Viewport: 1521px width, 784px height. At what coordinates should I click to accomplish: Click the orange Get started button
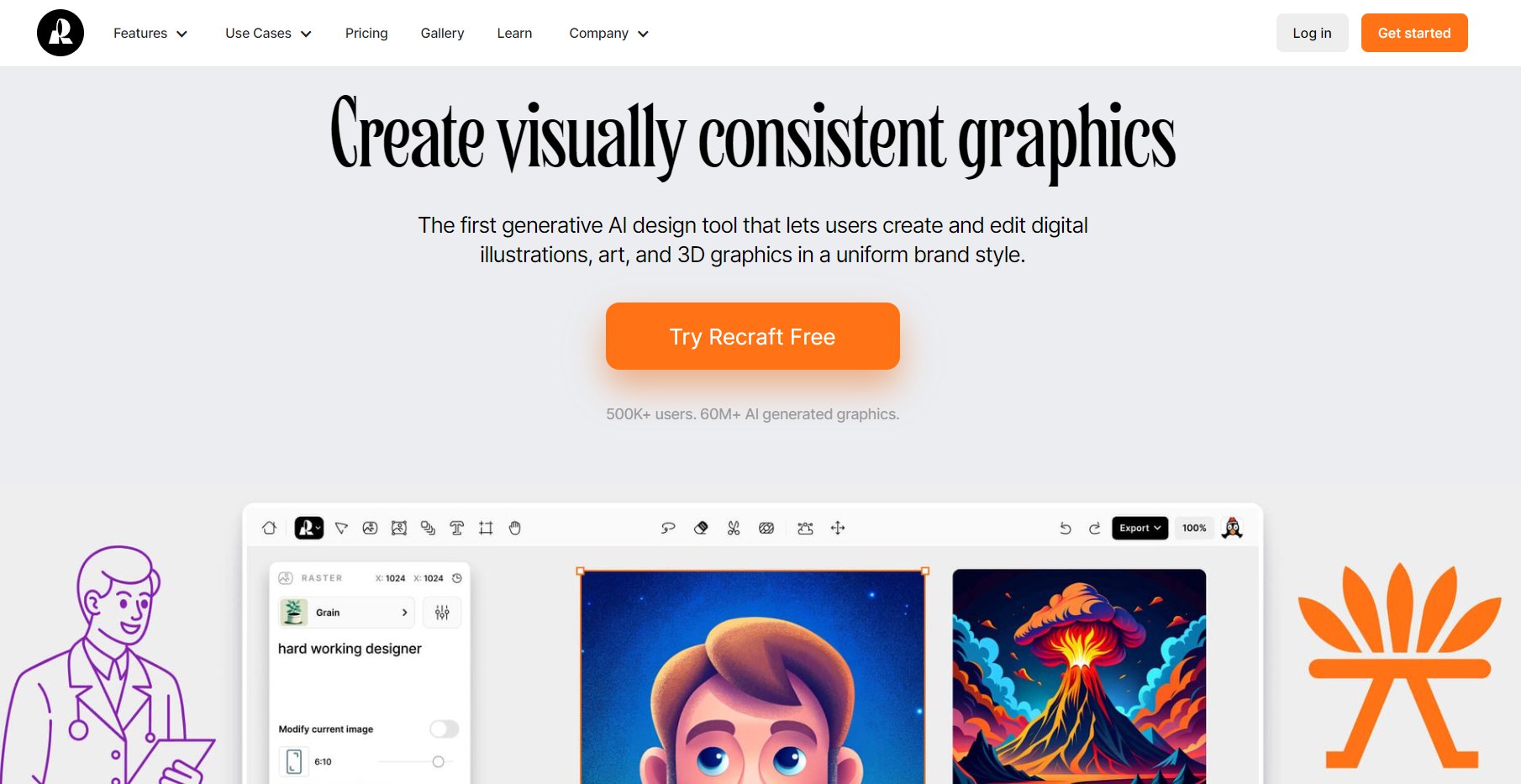click(1414, 33)
